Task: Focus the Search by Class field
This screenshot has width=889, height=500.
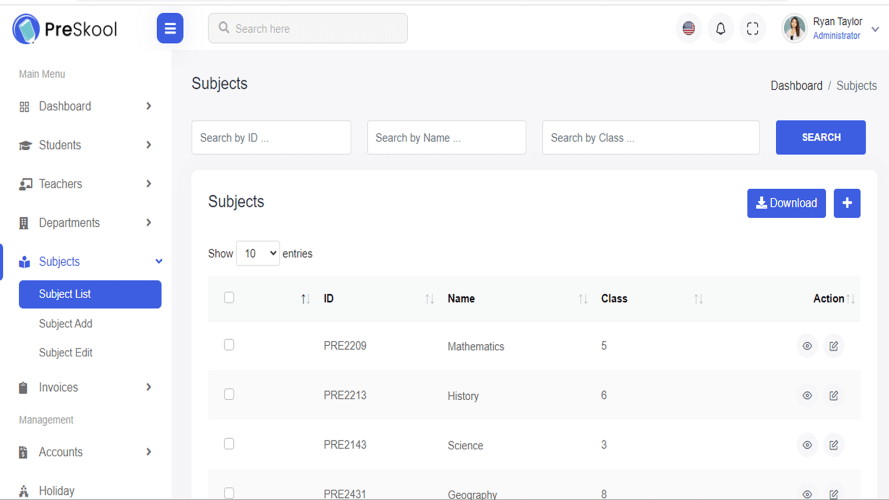Action: point(651,137)
